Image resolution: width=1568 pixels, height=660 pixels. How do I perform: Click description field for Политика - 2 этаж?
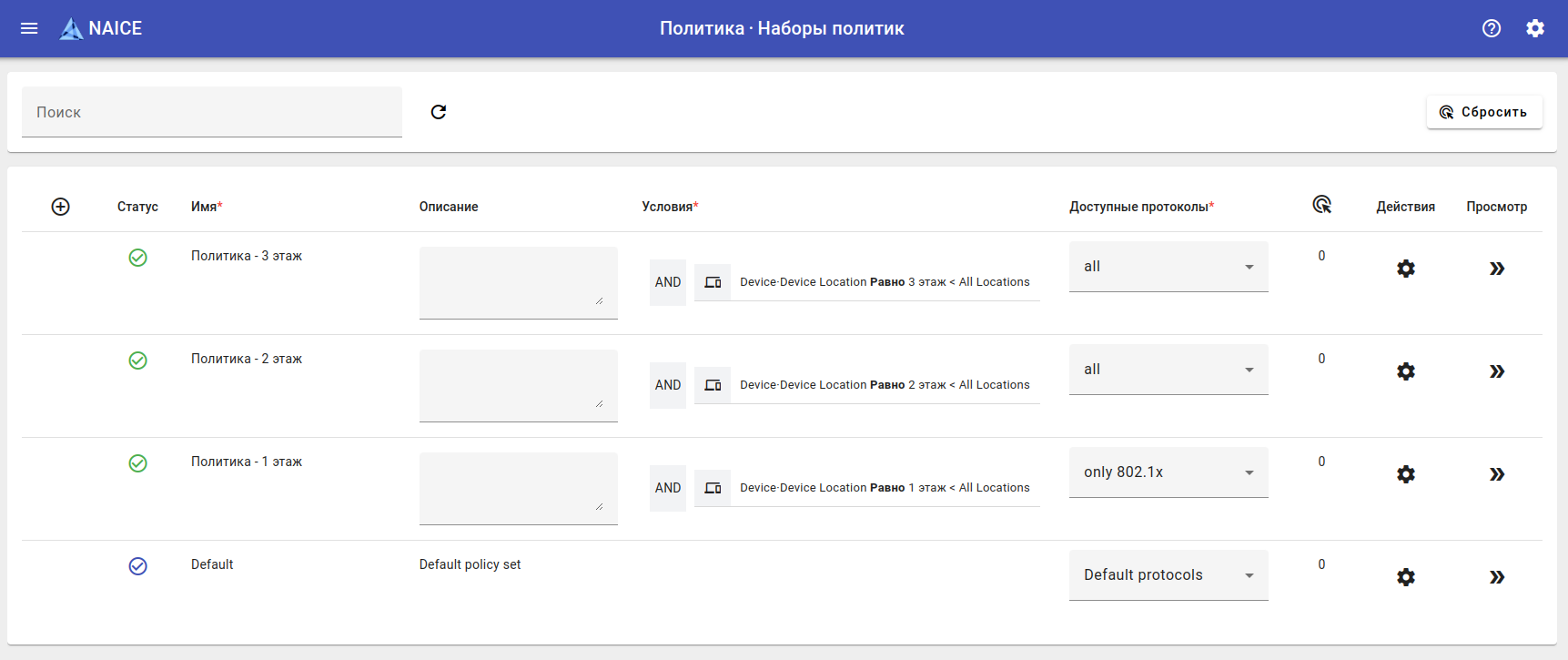(x=518, y=385)
